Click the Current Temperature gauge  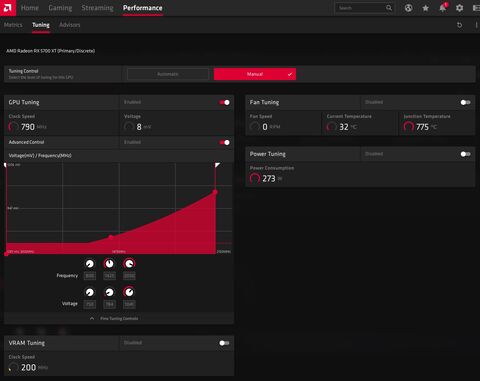click(x=332, y=127)
